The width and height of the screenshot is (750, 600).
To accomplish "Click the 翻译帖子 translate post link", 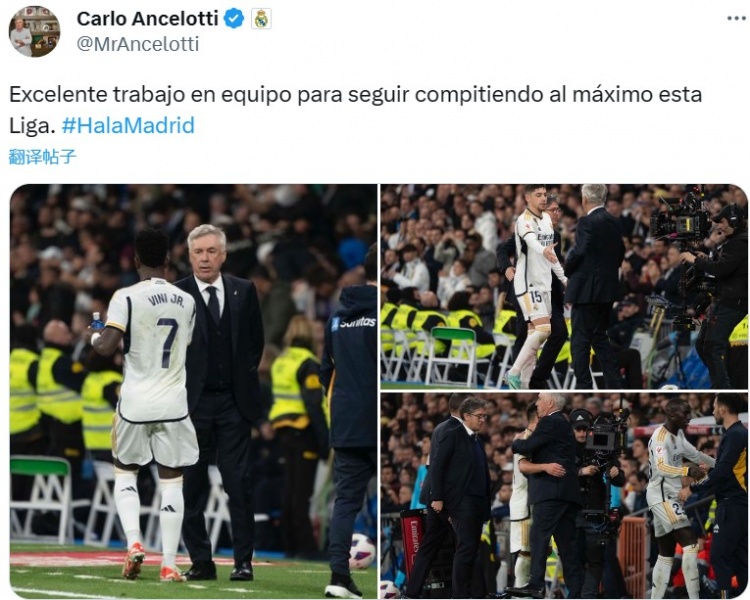I will pyautogui.click(x=43, y=156).
